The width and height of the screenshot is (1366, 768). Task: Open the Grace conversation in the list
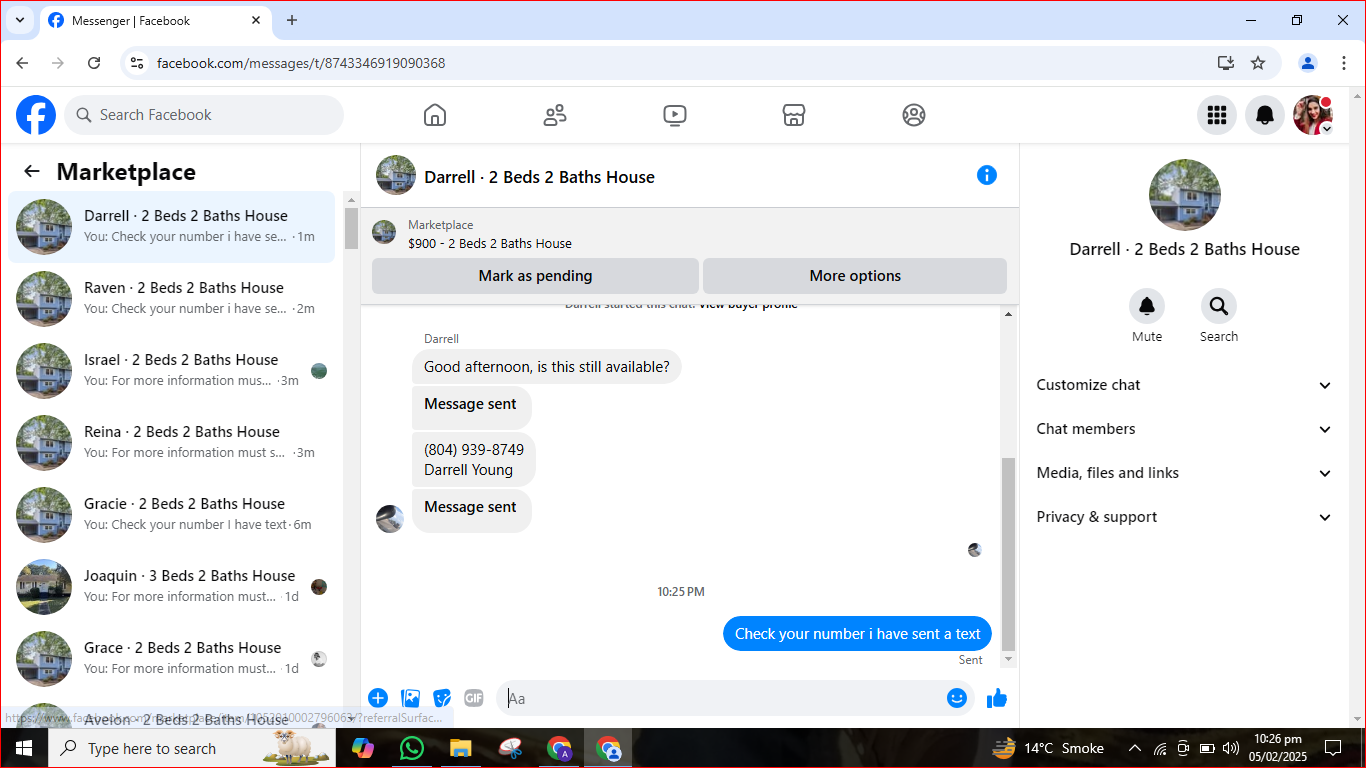pos(172,659)
